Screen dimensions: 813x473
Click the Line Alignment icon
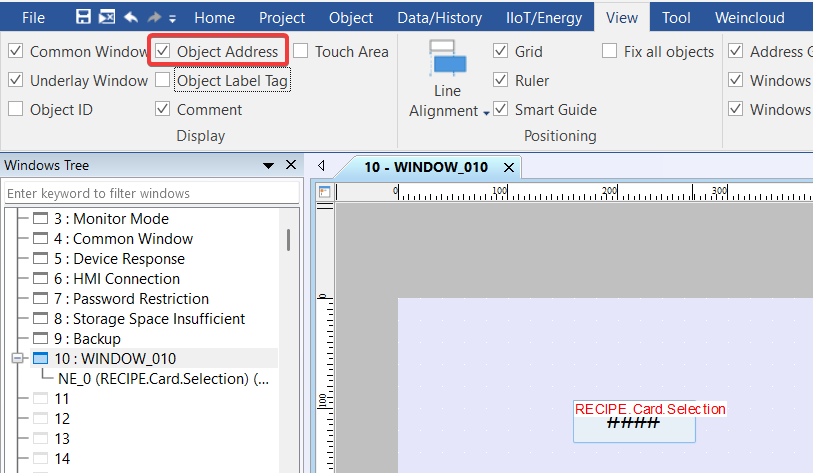coord(449,60)
